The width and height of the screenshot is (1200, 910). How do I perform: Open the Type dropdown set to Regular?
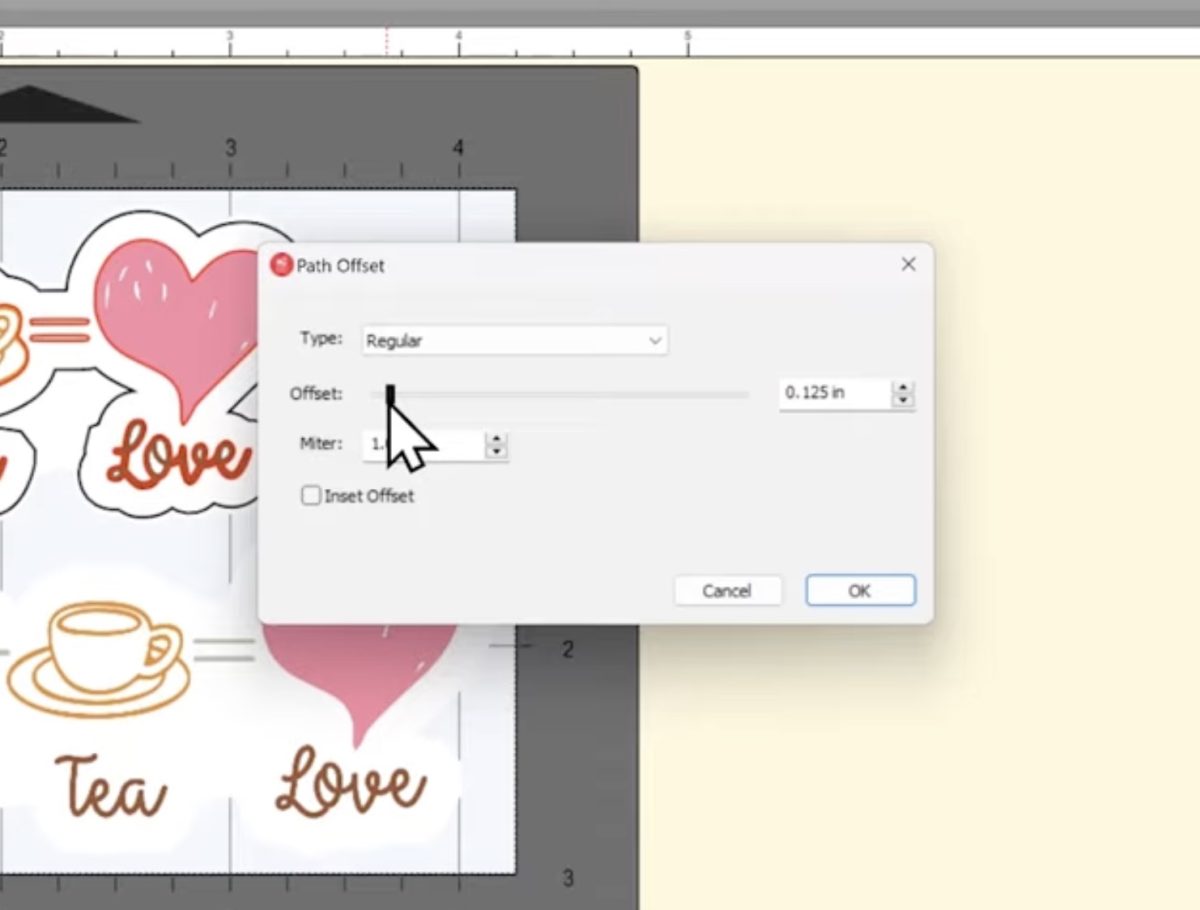(x=514, y=340)
